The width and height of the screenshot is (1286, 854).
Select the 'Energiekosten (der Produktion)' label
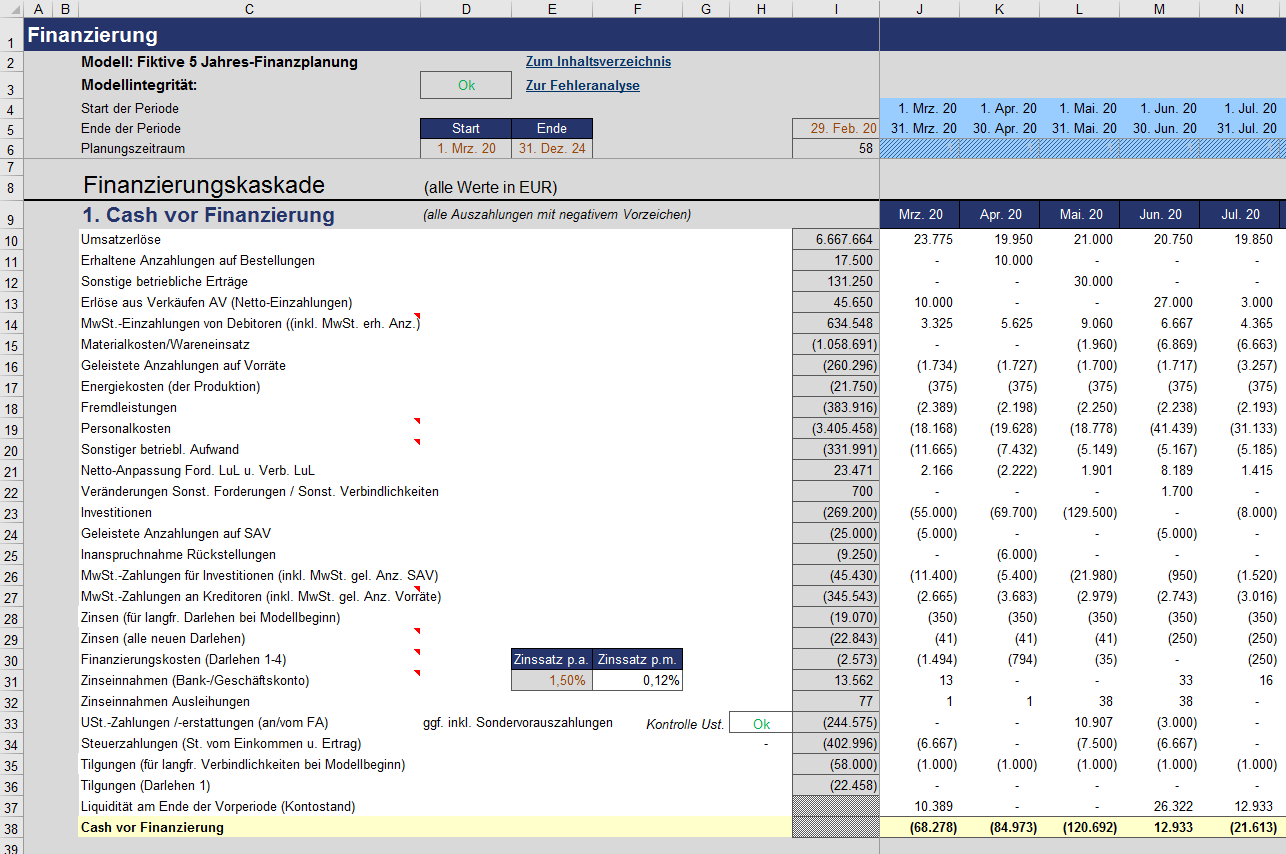coord(171,387)
